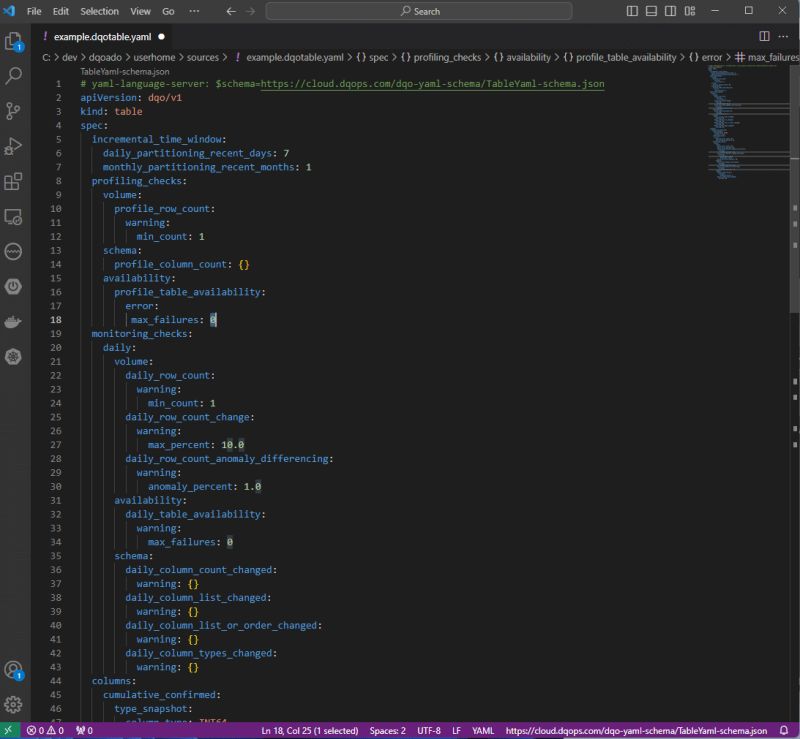The image size is (800, 739).
Task: Open the Run and Debug view
Action: [13, 147]
